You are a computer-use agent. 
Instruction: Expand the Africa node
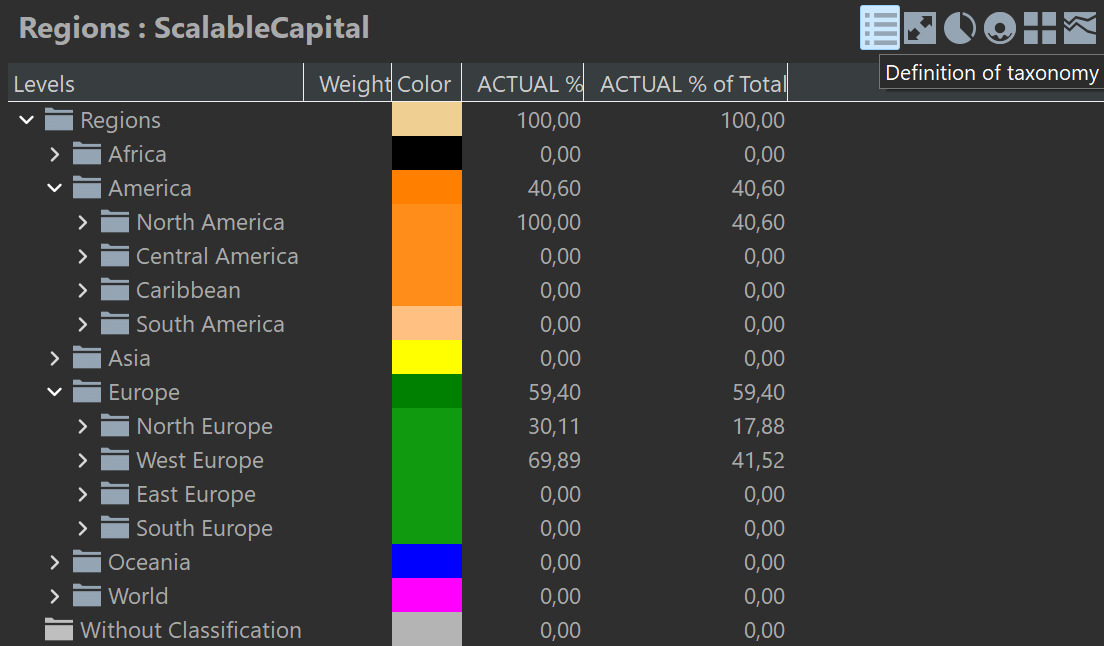tap(54, 154)
